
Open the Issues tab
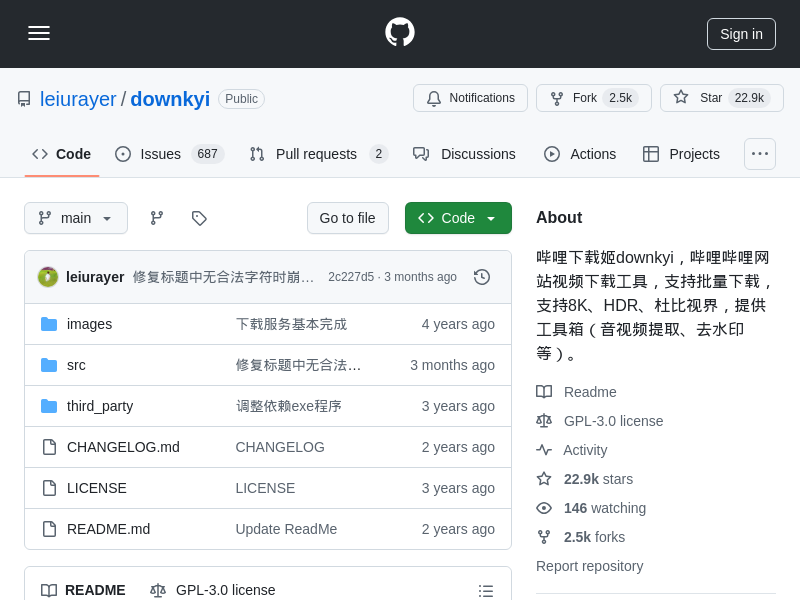coord(169,154)
